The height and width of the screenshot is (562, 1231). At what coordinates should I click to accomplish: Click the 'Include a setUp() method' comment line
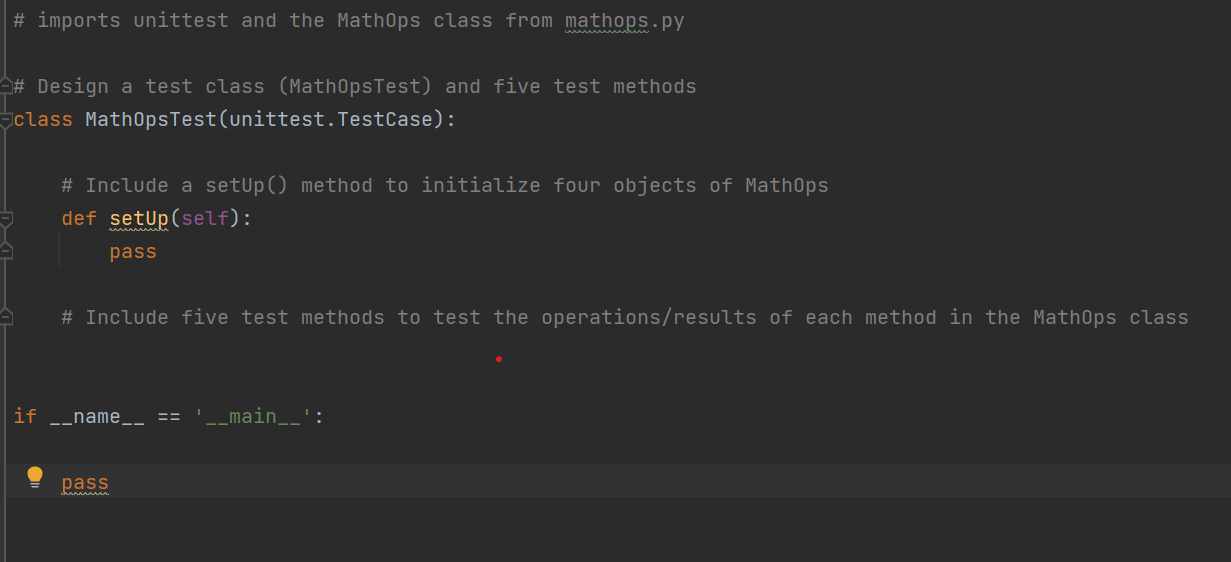[x=445, y=186]
